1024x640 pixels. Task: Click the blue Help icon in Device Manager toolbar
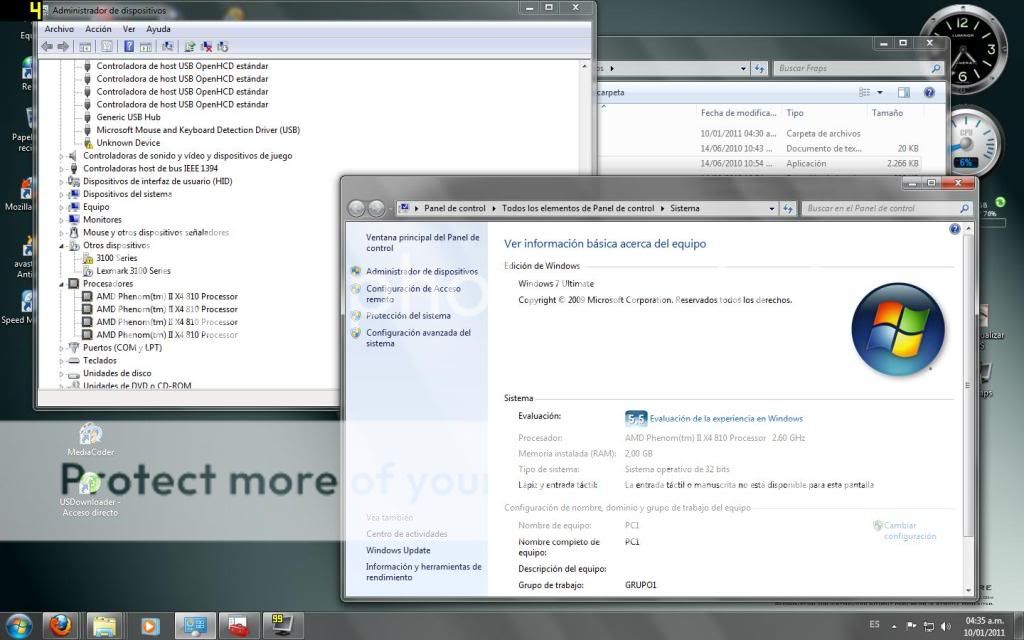pyautogui.click(x=129, y=46)
